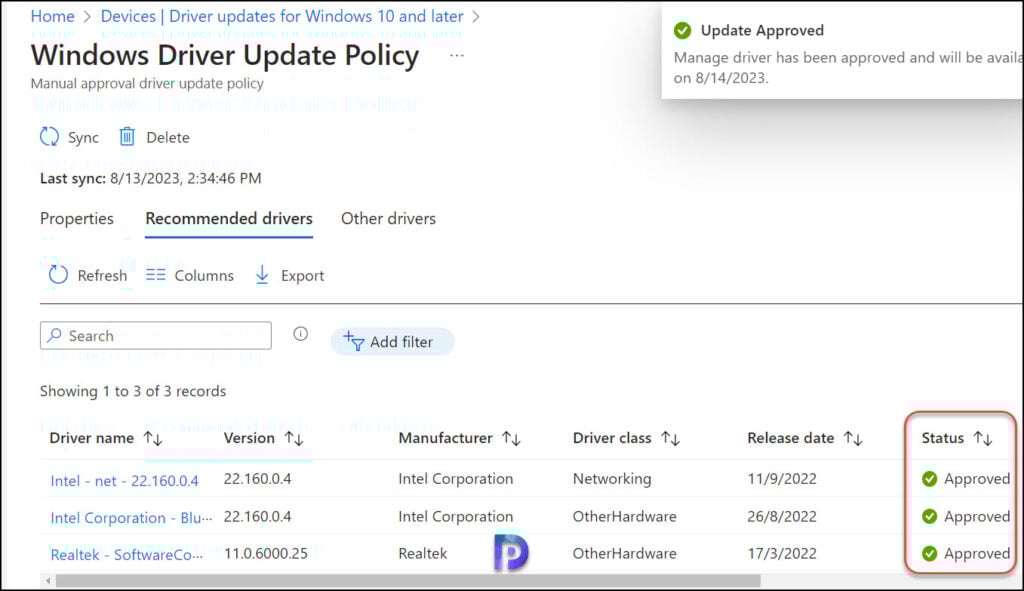Click the 11/9/2022 release date cell
The image size is (1024, 591).
pyautogui.click(x=782, y=479)
